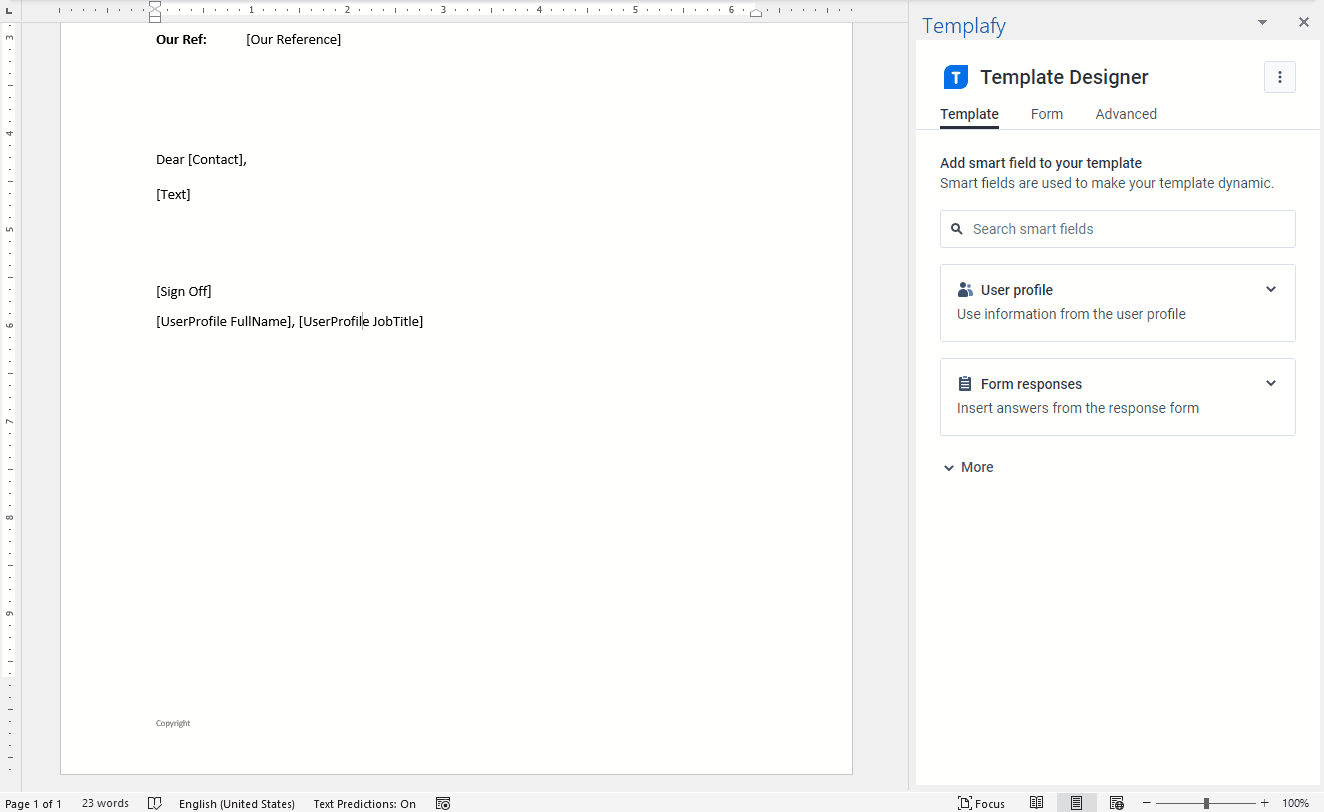Expand the User profile smart fields section

[1271, 289]
